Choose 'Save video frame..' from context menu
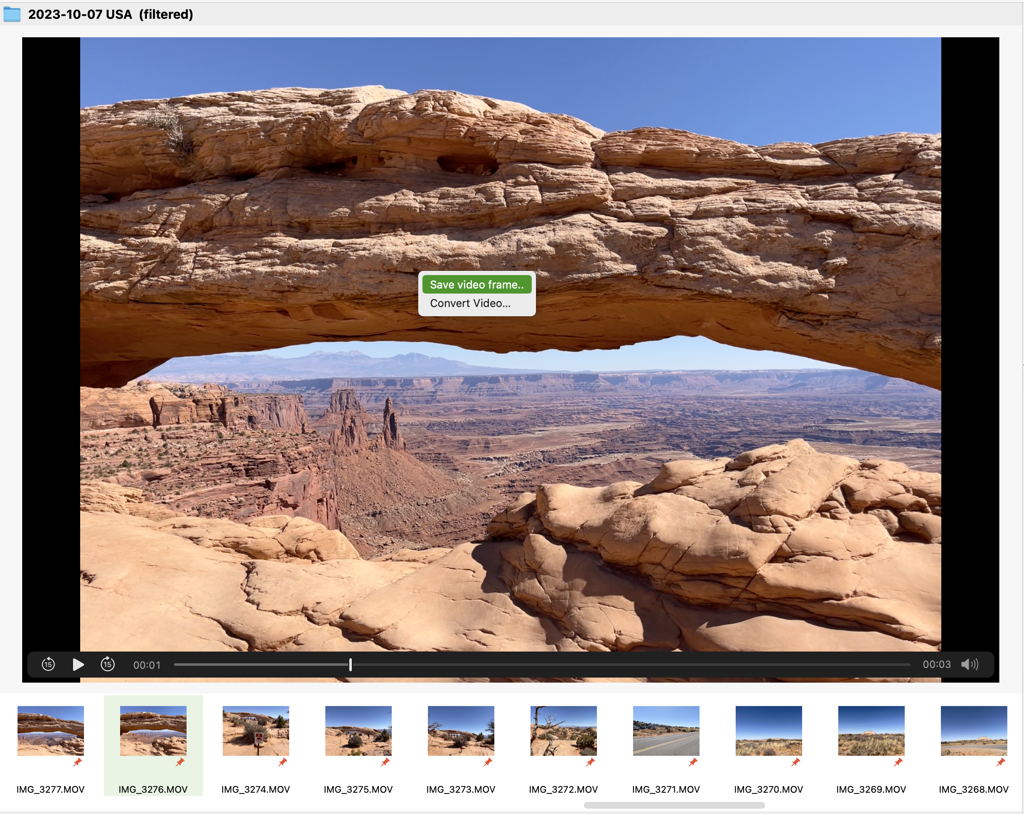Screen dimensions: 1024x814 coord(476,285)
